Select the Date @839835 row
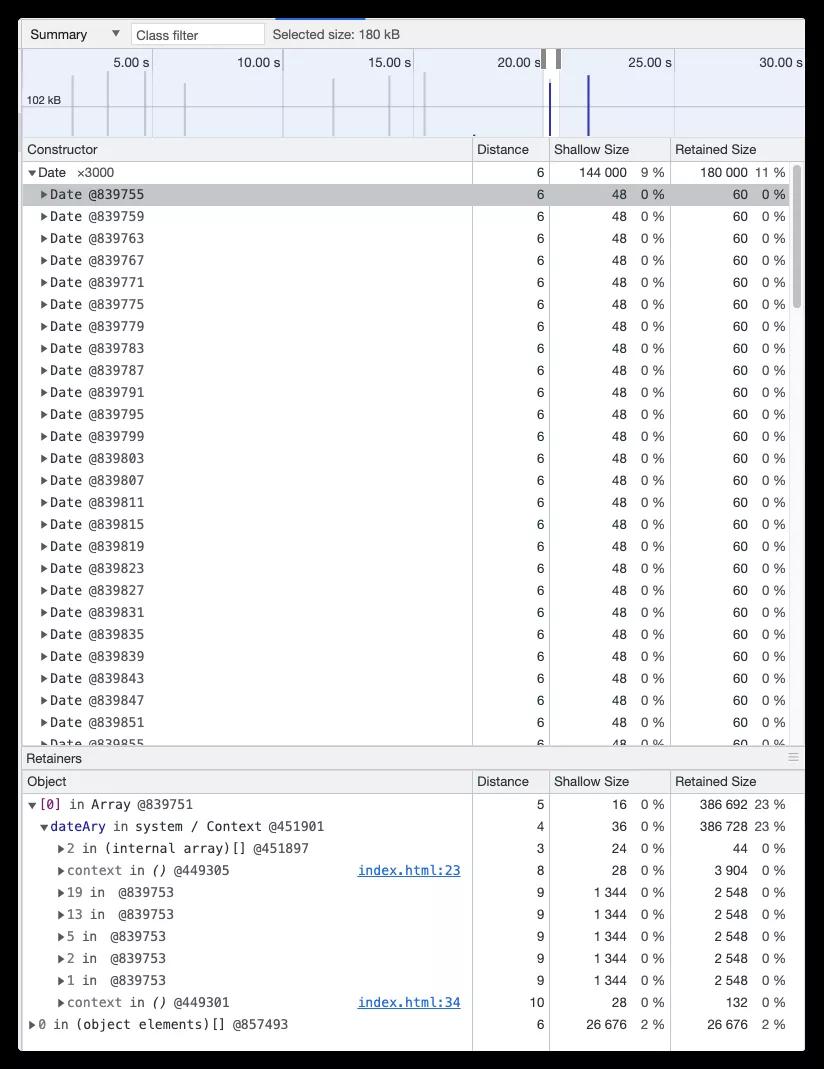The width and height of the screenshot is (824, 1069). point(406,635)
